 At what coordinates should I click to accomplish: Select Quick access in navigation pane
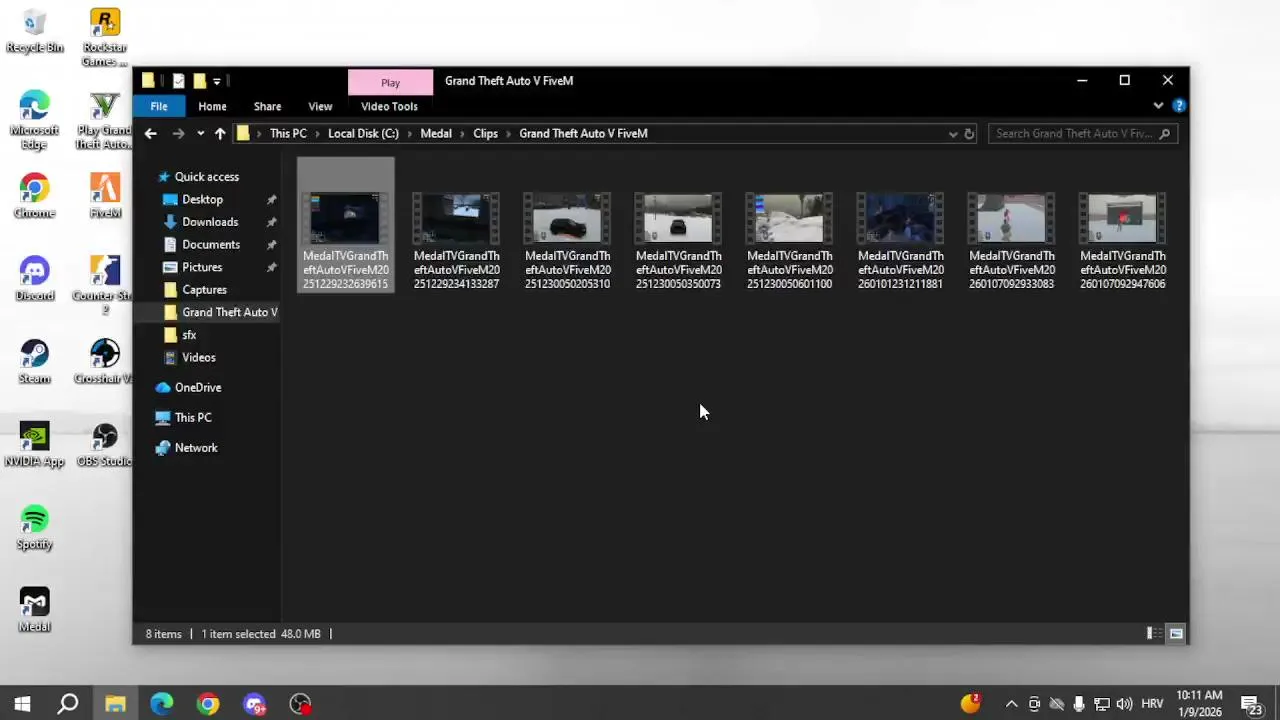coord(207,177)
